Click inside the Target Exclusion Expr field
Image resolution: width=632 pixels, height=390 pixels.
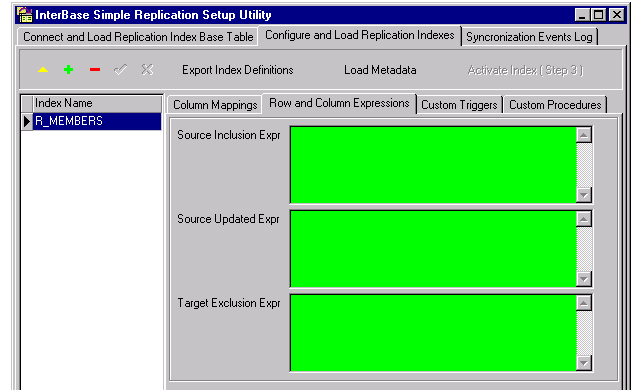[x=433, y=332]
